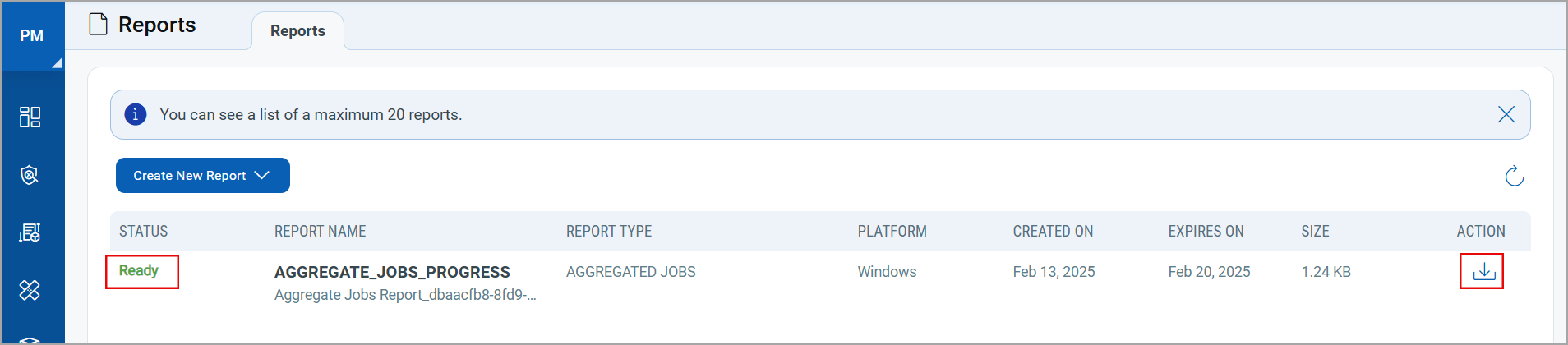The height and width of the screenshot is (345, 1568).
Task: Refresh the reports list
Action: [1515, 176]
